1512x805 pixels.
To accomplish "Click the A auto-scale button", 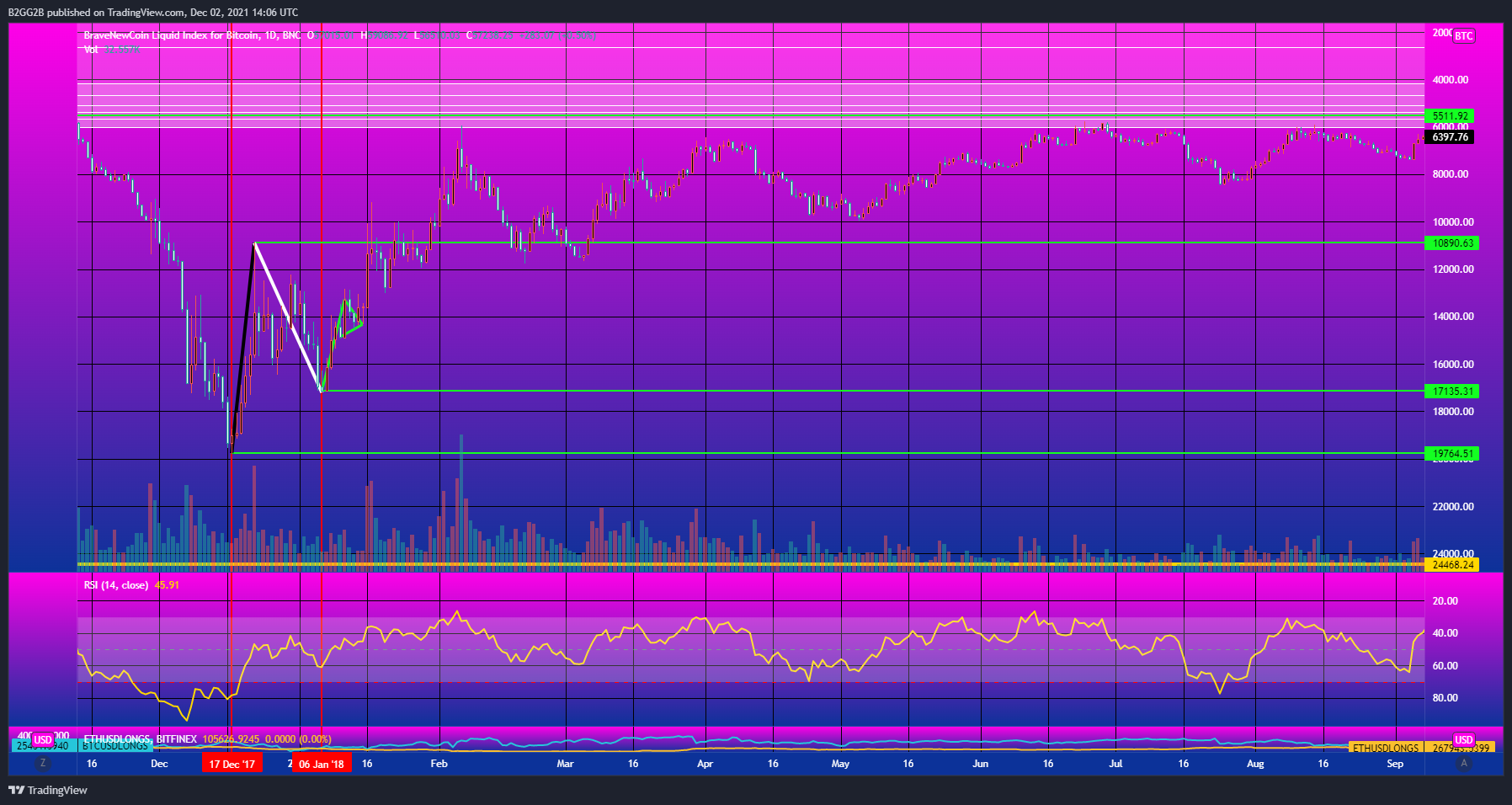I will (1464, 763).
